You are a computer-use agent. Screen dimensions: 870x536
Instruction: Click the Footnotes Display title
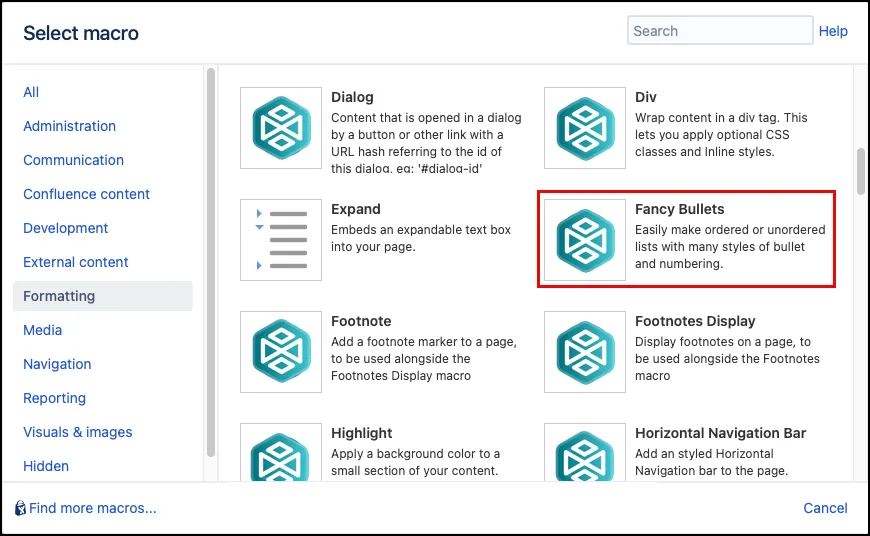(695, 321)
